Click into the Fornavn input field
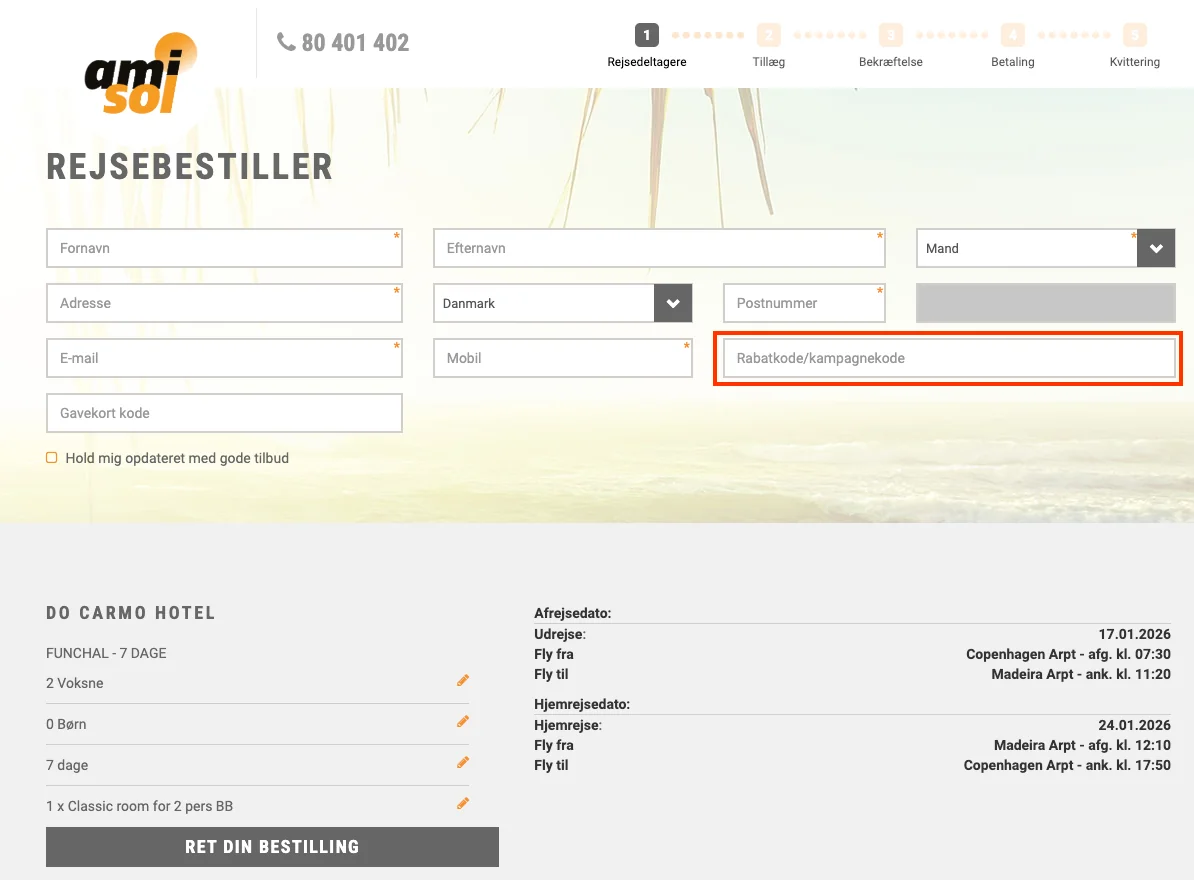Image resolution: width=1194 pixels, height=880 pixels. click(x=224, y=249)
